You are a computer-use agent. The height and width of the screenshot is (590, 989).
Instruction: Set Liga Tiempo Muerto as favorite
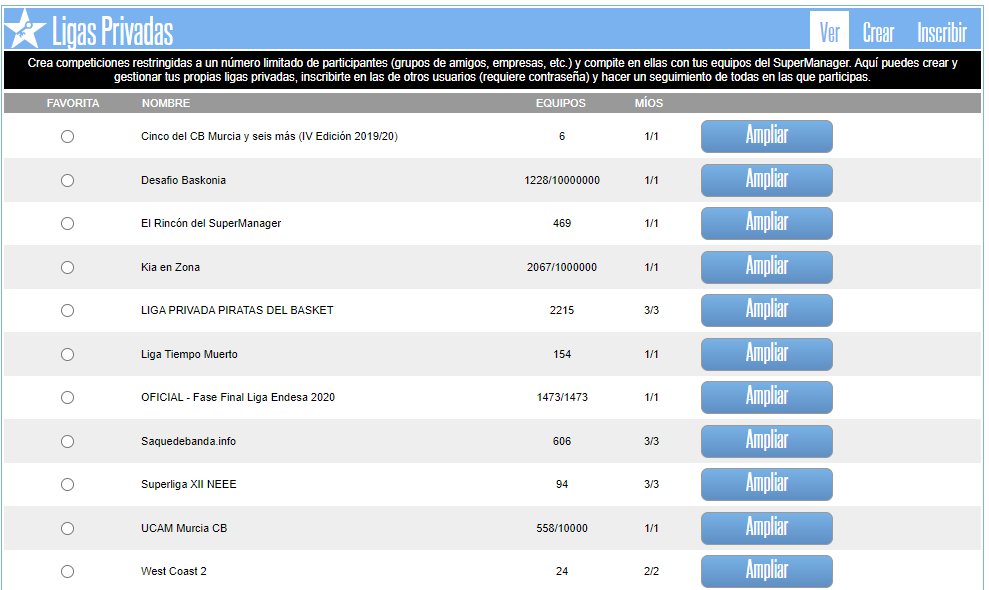pos(67,355)
